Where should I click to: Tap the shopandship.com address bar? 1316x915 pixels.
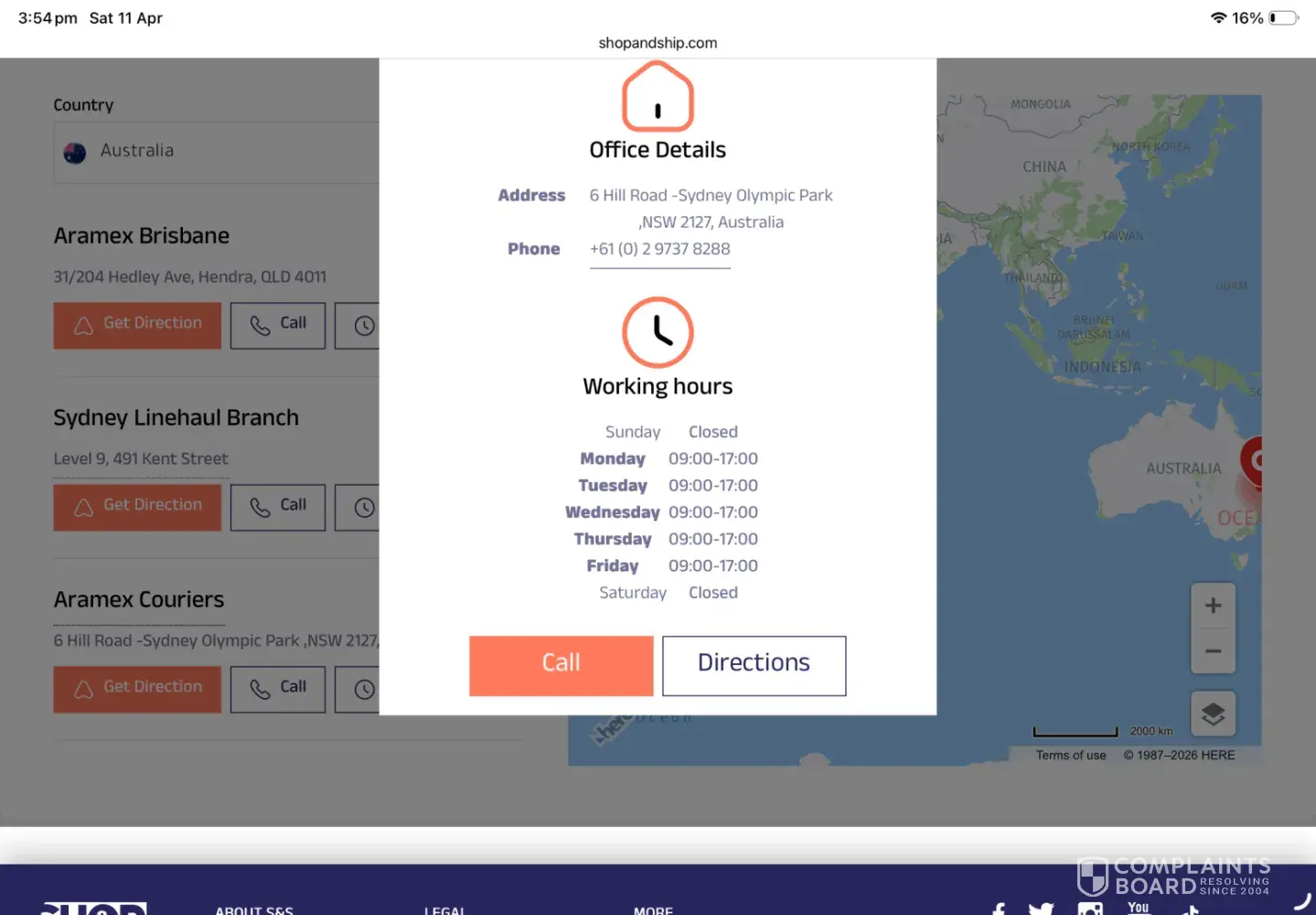(658, 43)
